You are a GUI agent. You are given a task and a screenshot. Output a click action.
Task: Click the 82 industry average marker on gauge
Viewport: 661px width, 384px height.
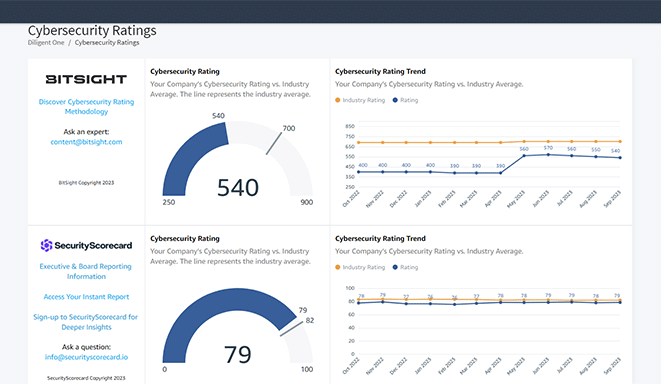click(292, 329)
